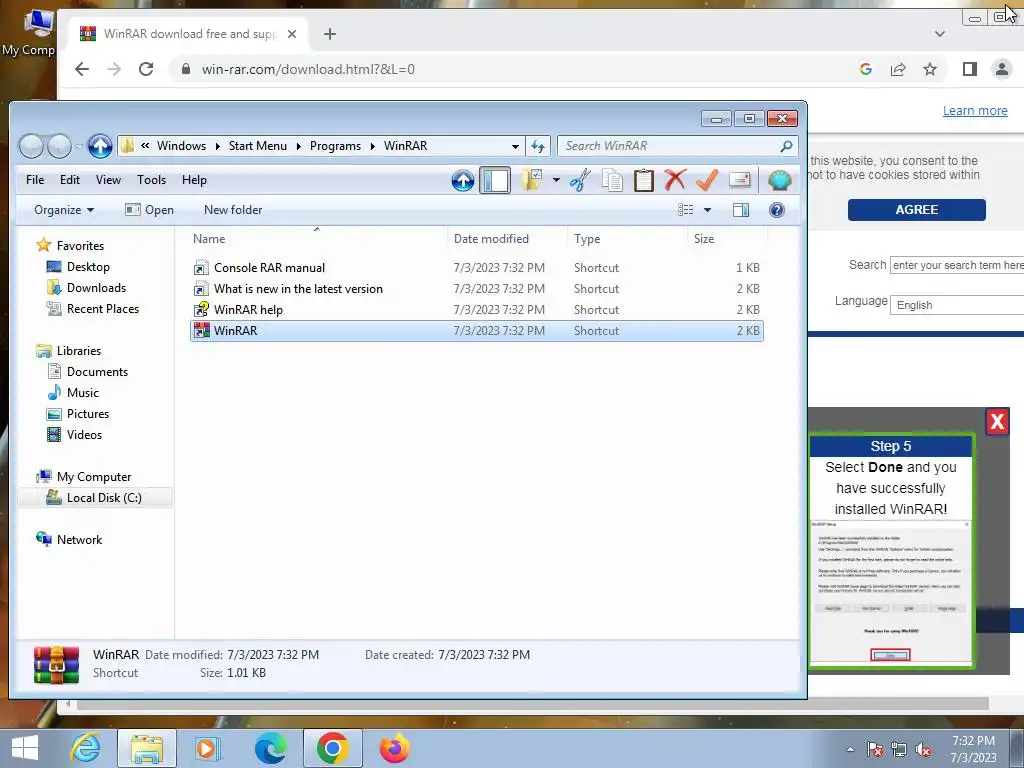This screenshot has height=768, width=1024.
Task: Click the red X Delete icon
Action: (675, 180)
